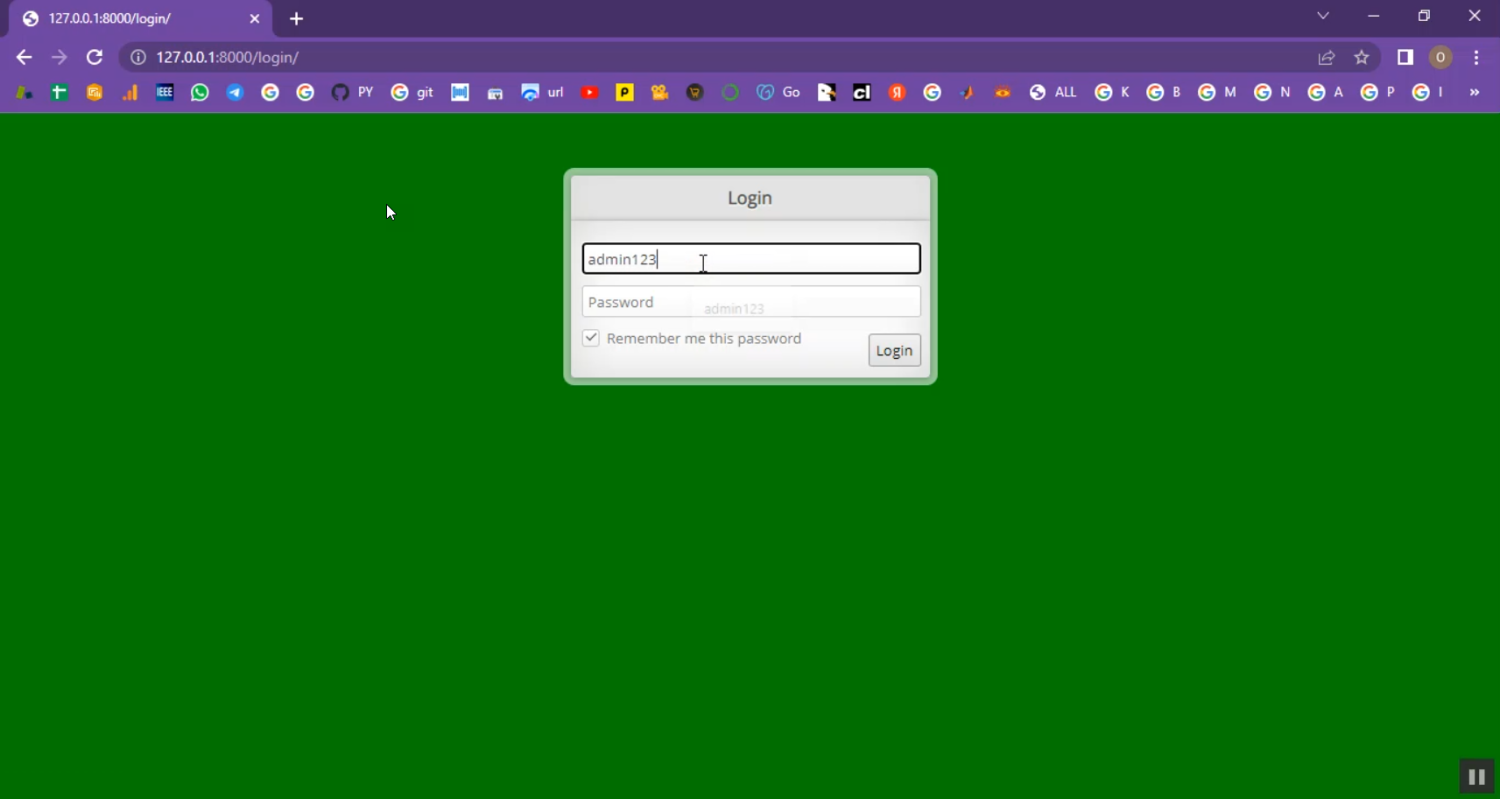Open the MATLAB bookmark

tap(967, 92)
